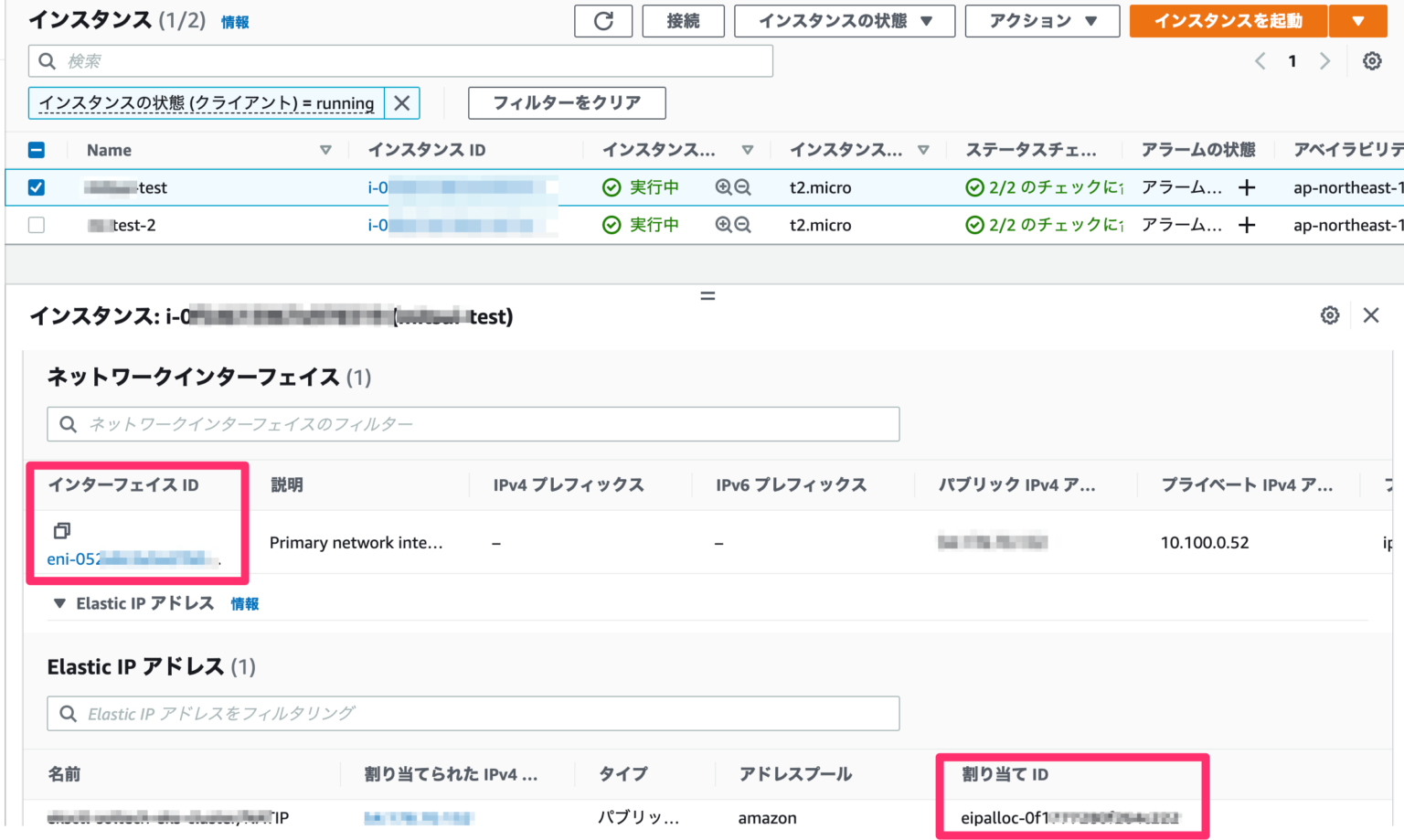Remove the running state filter chip
This screenshot has height=840, width=1404.
[401, 103]
